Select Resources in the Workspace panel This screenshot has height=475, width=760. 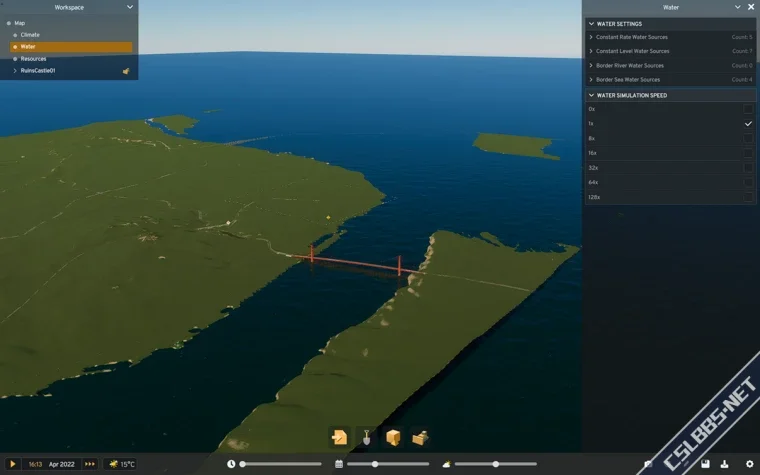tap(33, 59)
